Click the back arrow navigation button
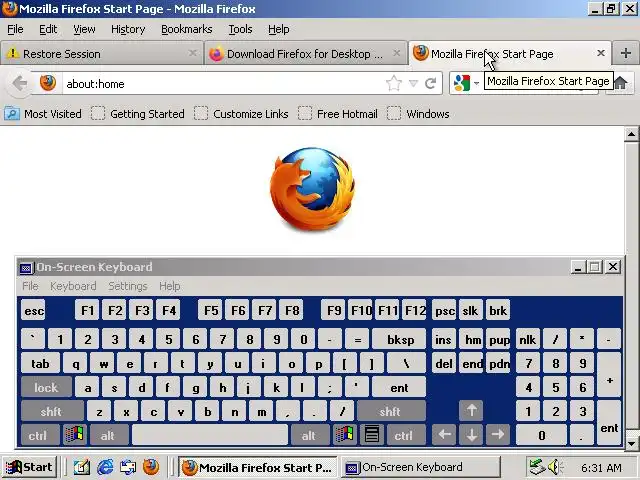Screen dimensions: 640x480 [20, 84]
